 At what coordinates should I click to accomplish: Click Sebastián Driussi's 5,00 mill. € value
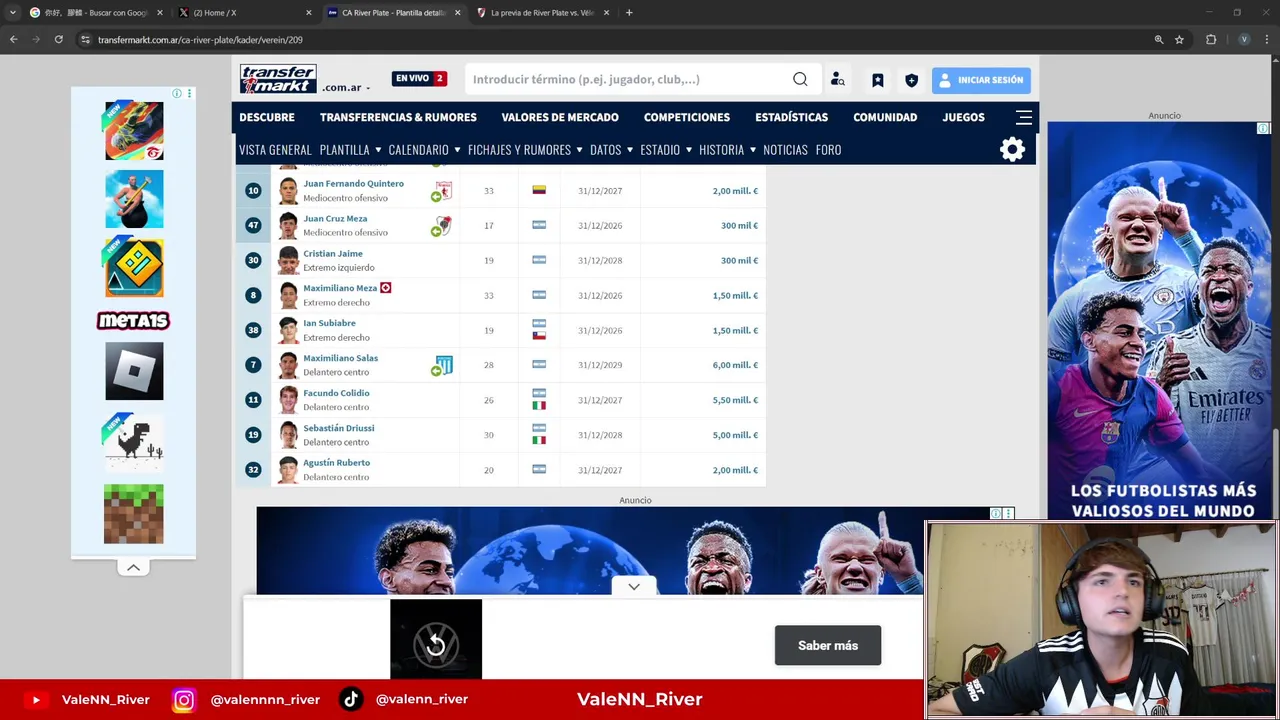tap(735, 435)
